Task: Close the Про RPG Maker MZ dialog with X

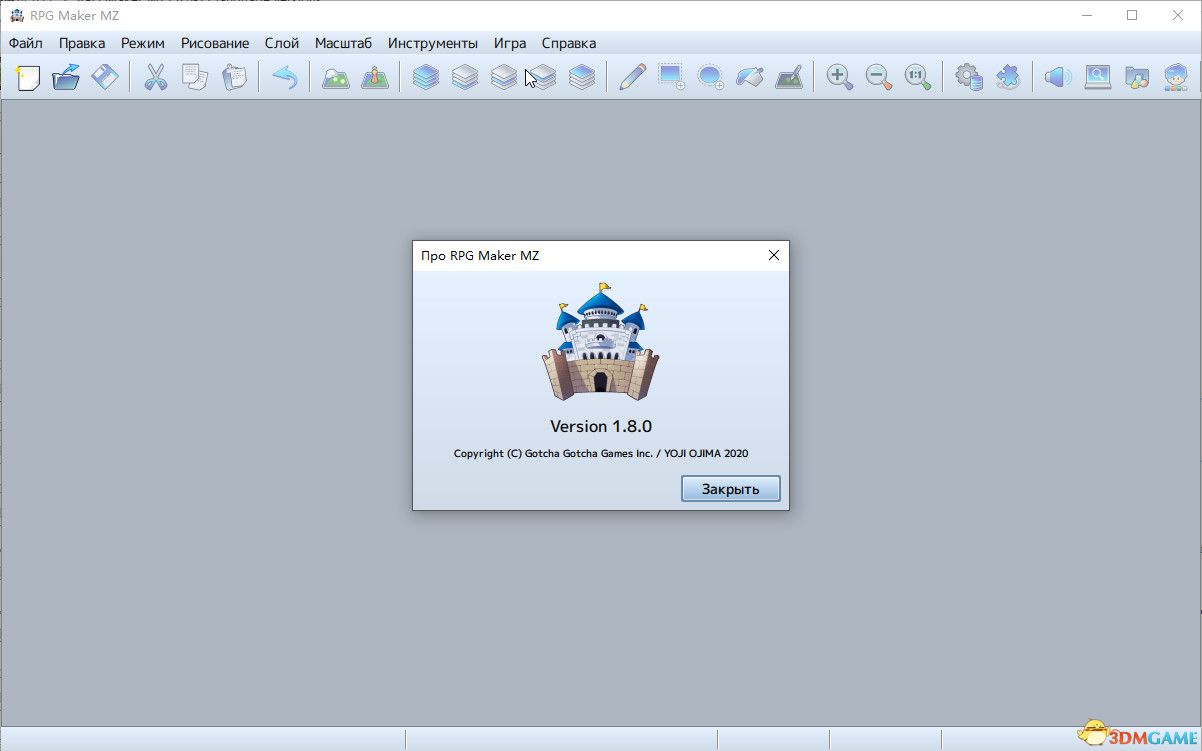Action: [x=773, y=255]
